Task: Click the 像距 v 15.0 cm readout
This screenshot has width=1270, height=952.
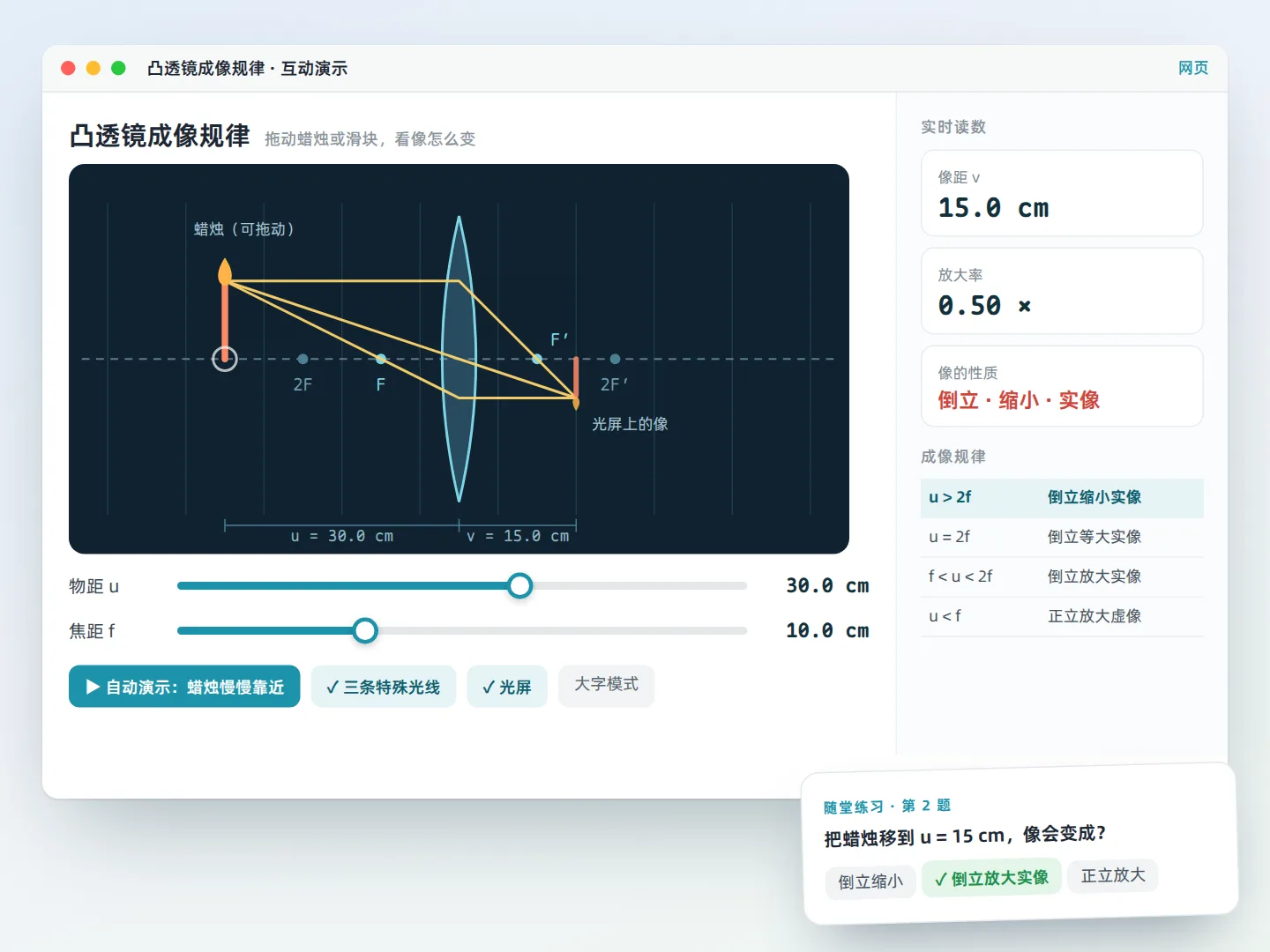Action: pyautogui.click(x=1062, y=193)
